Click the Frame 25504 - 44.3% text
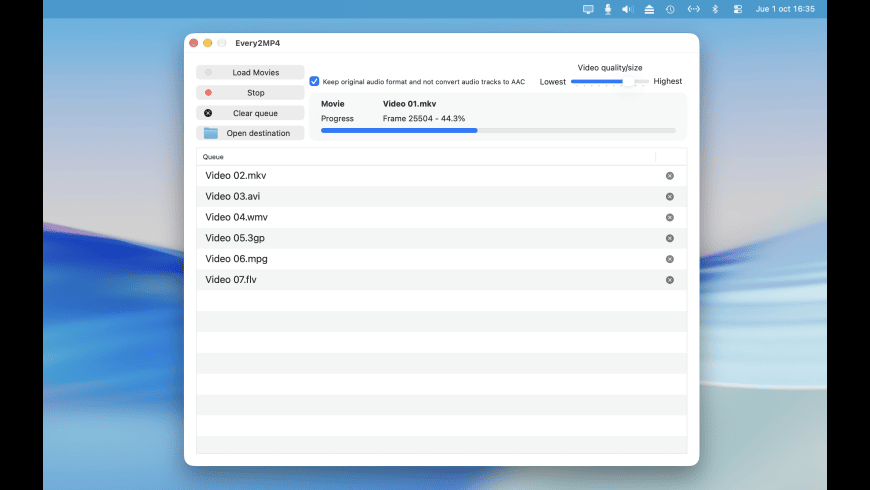Screen dimensions: 870x490 (424, 118)
